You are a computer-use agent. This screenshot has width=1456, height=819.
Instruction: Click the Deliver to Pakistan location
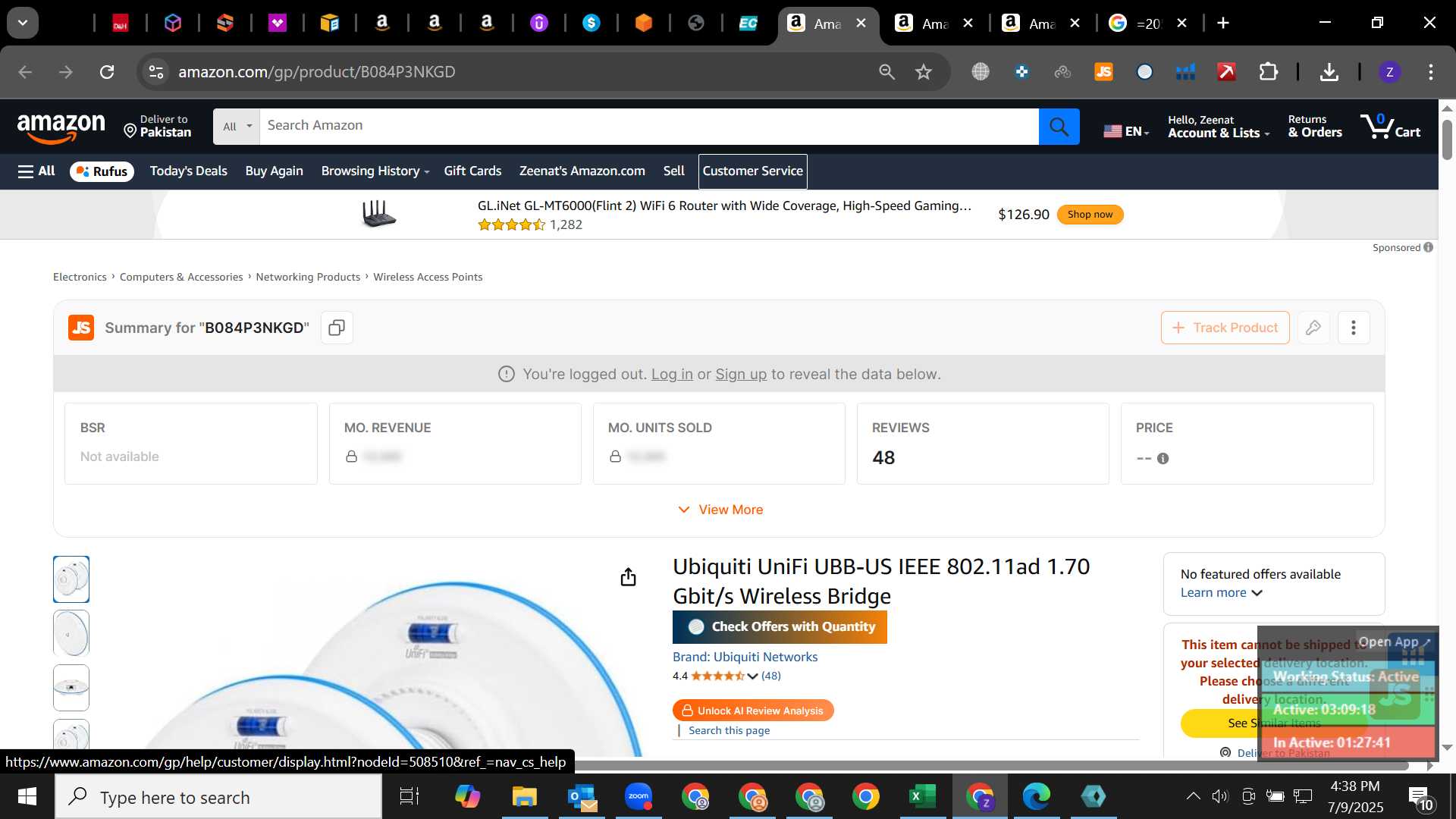158,126
